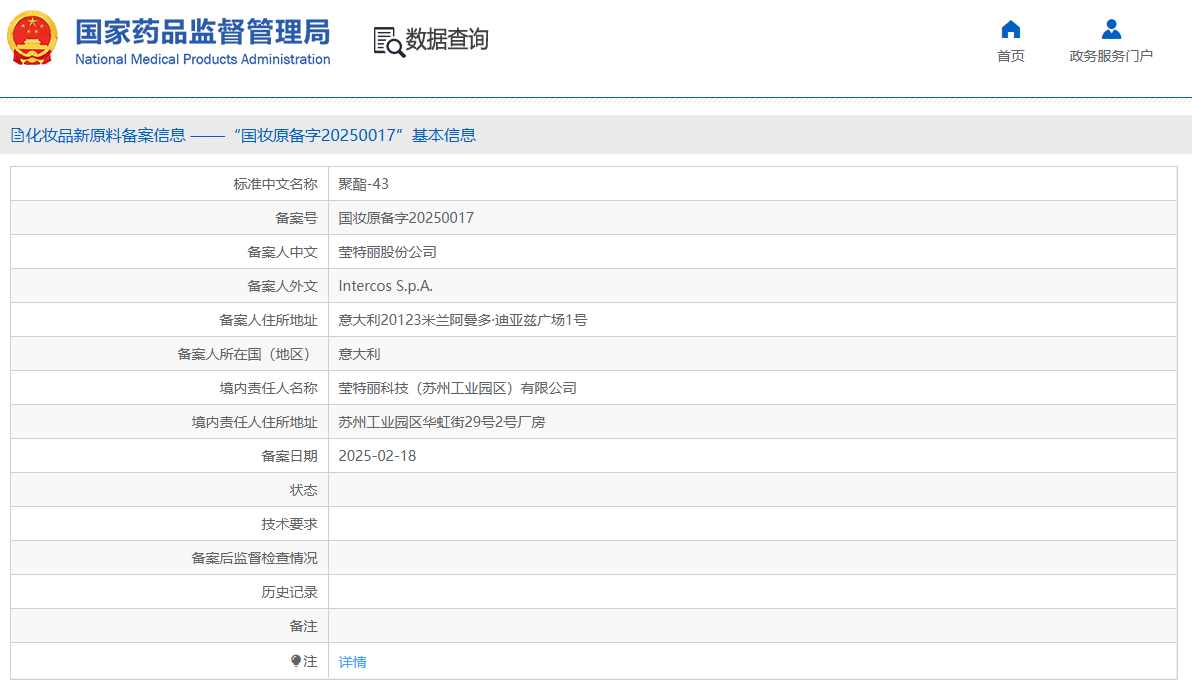Open the 详情 link
The height and width of the screenshot is (691, 1192).
(352, 662)
